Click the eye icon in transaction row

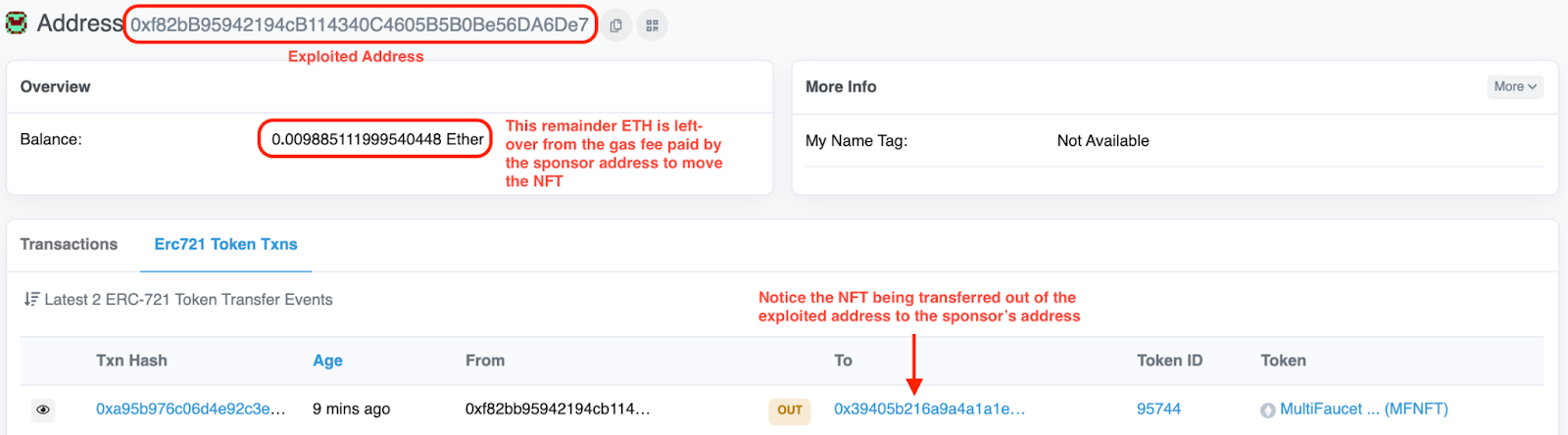[x=43, y=410]
